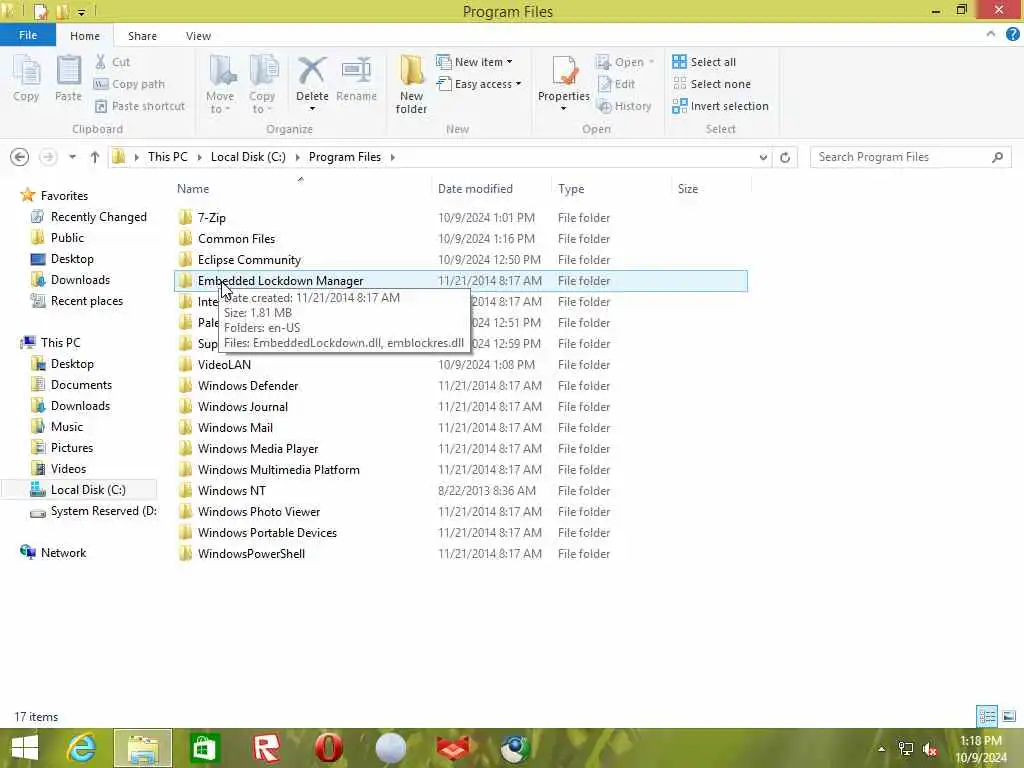Open the Windows Store taskbar icon

coord(204,748)
